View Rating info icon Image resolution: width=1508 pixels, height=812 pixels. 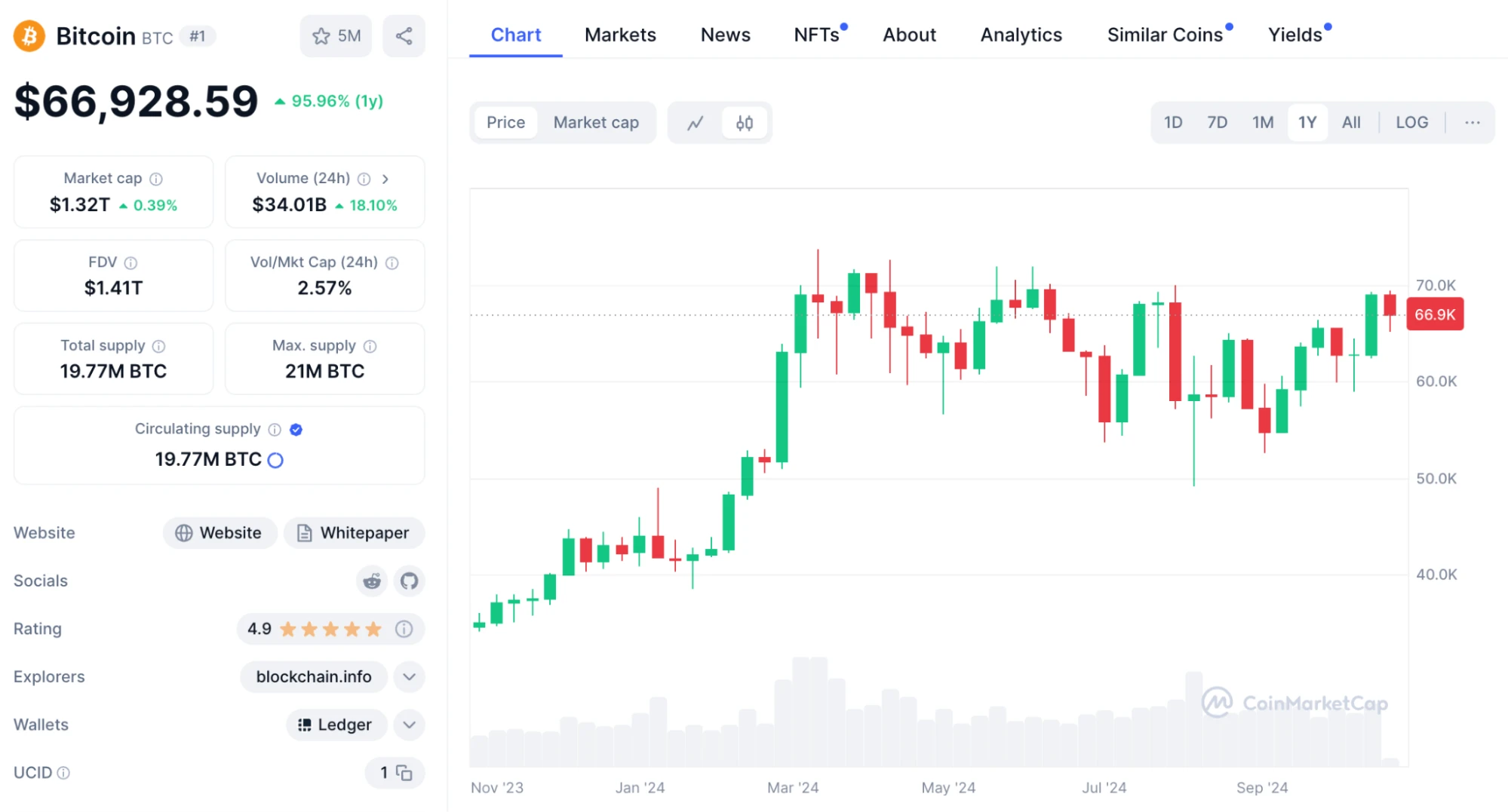click(x=404, y=629)
